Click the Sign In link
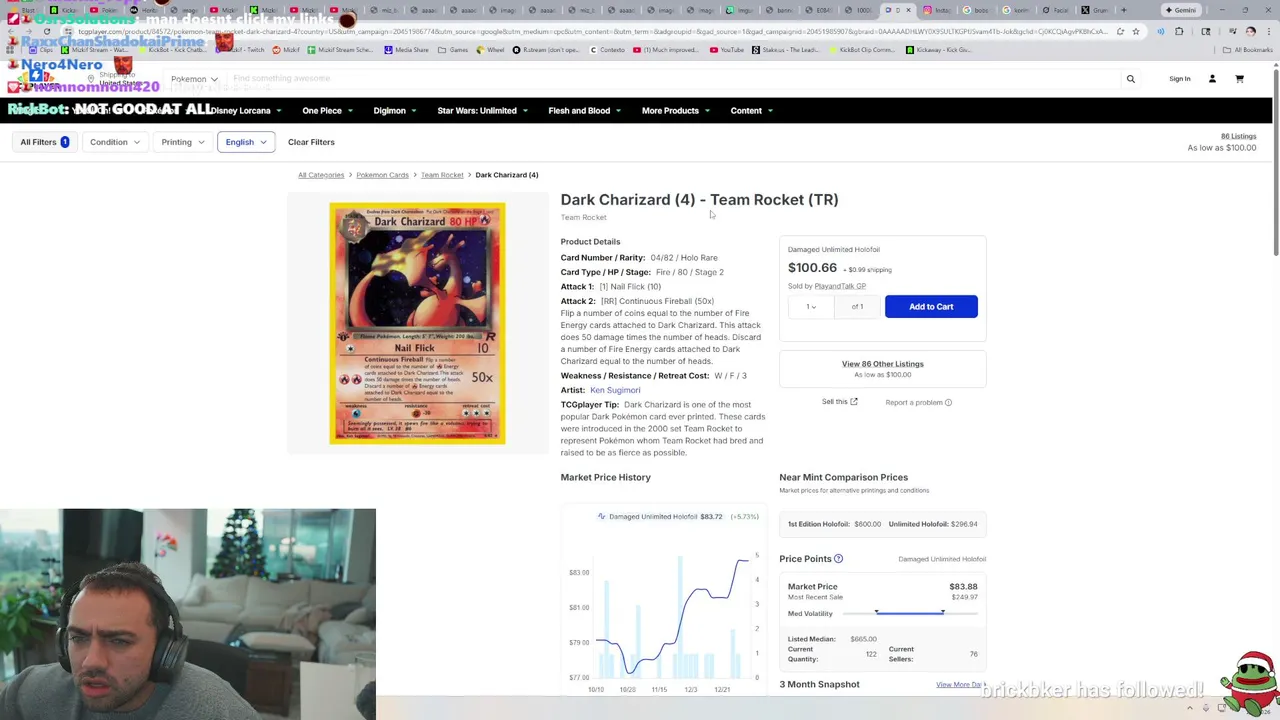Screen dimensions: 1280x720 click(x=1180, y=79)
